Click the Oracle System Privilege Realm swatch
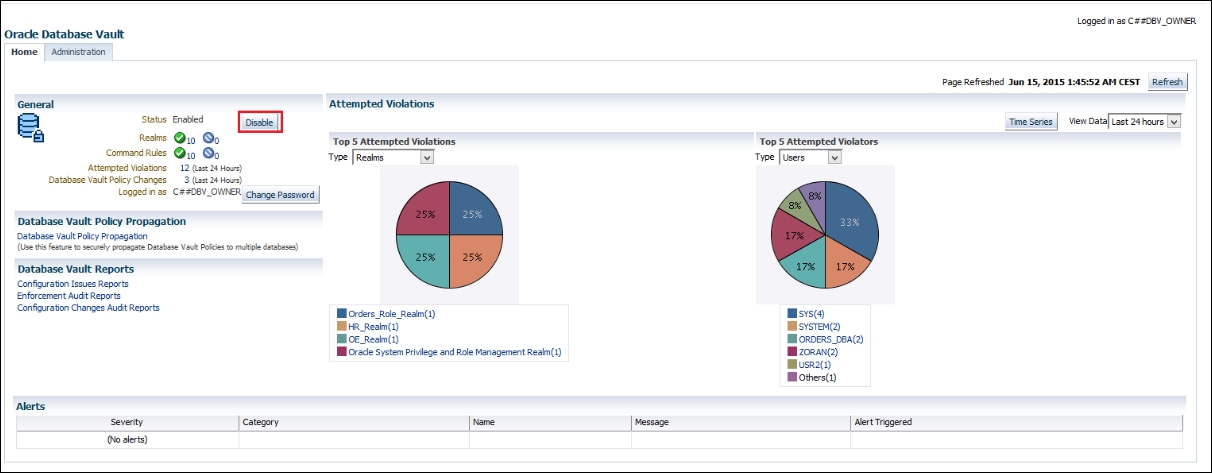This screenshot has width=1212, height=473. coord(342,352)
